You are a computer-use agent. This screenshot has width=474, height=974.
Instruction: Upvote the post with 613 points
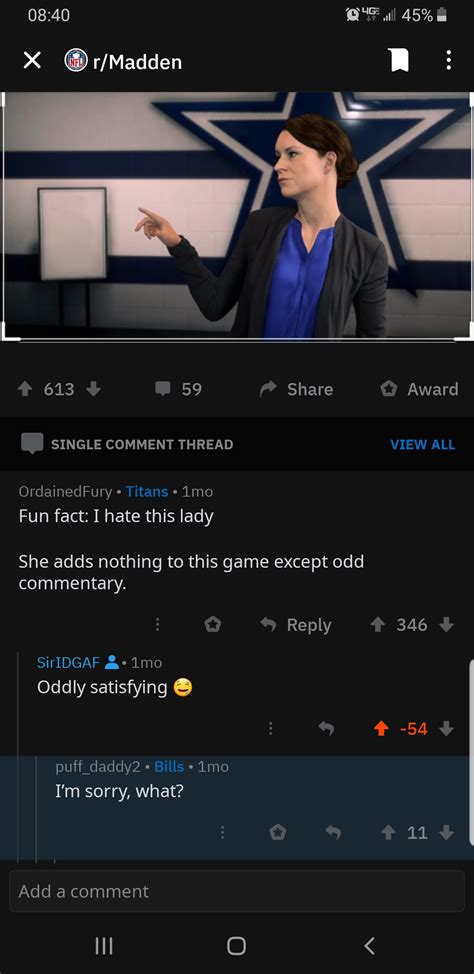(x=27, y=389)
